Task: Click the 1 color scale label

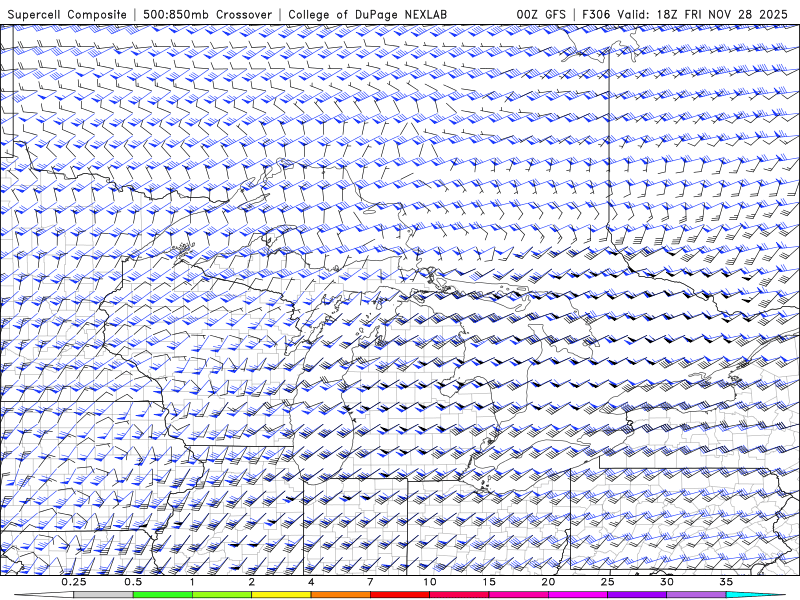Action: [x=192, y=582]
